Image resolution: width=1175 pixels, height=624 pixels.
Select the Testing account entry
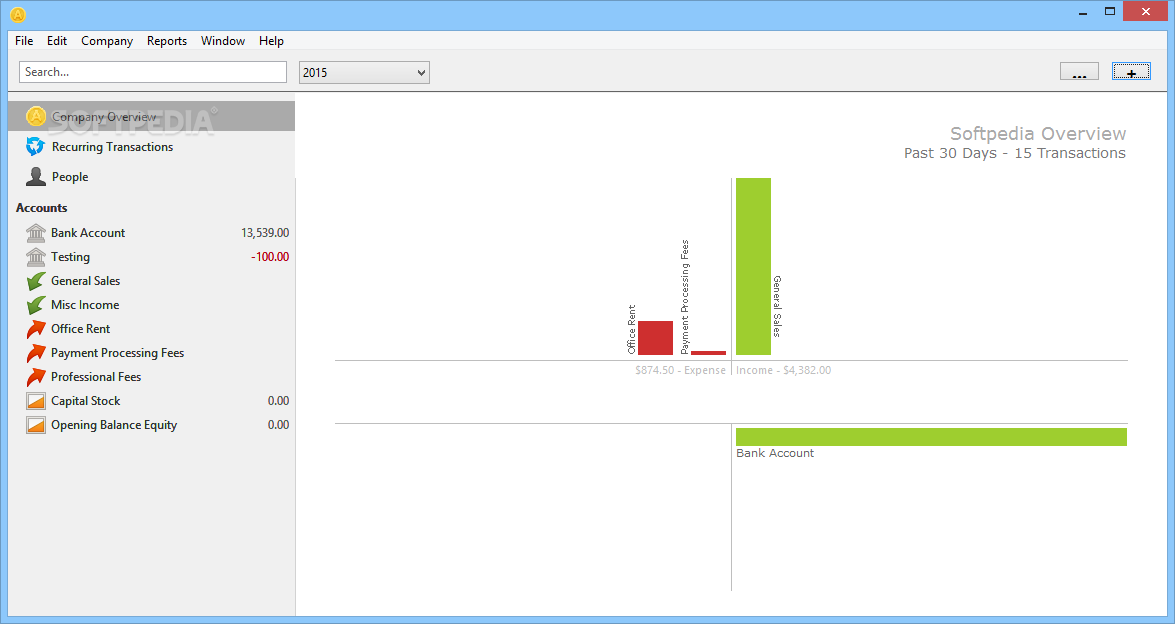pyautogui.click(x=151, y=257)
